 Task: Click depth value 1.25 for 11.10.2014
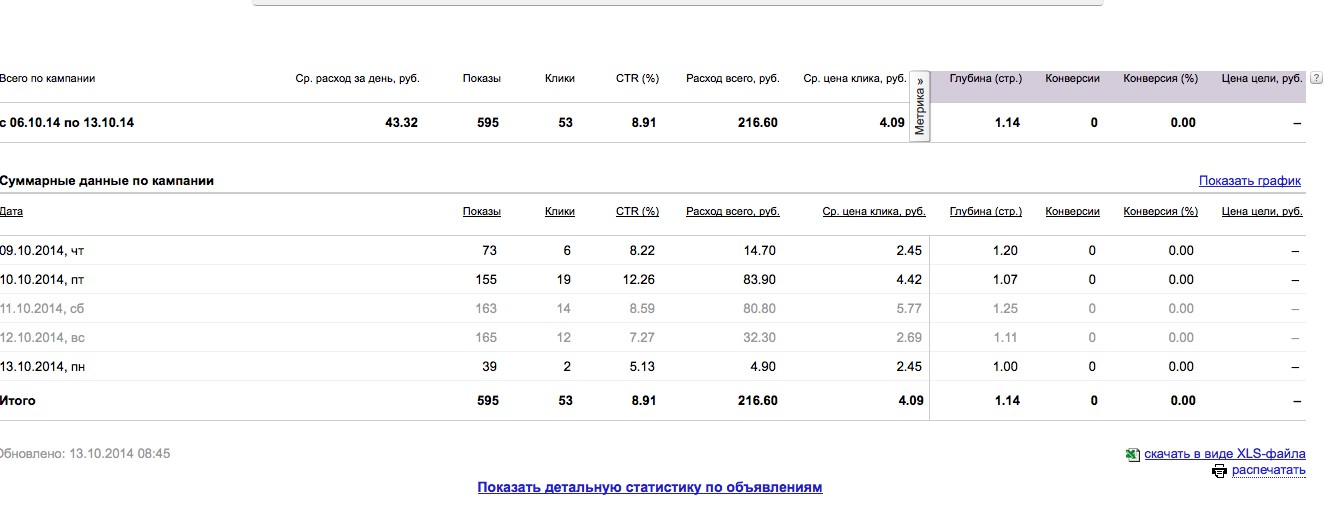pyautogui.click(x=1006, y=309)
